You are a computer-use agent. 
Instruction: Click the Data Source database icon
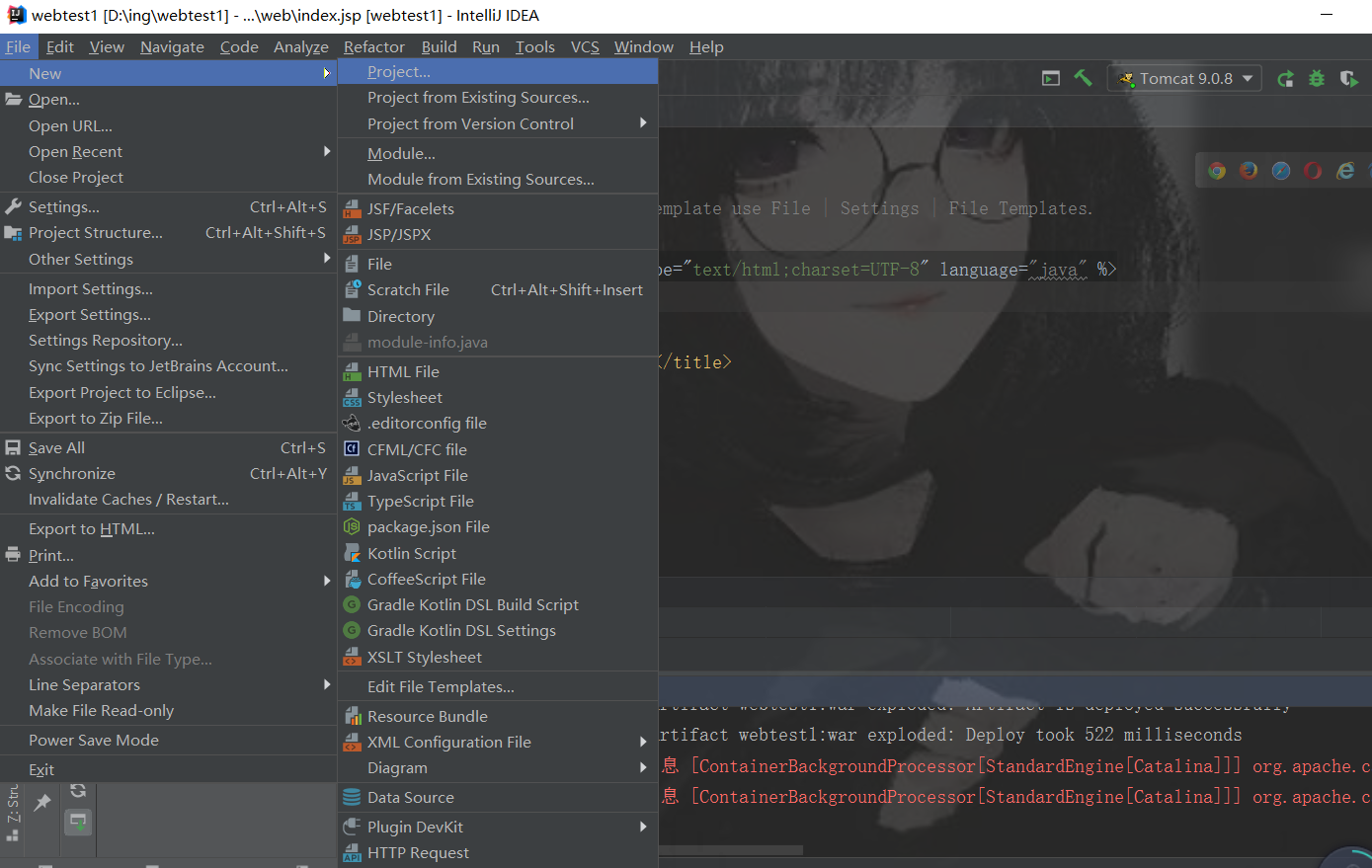click(352, 798)
